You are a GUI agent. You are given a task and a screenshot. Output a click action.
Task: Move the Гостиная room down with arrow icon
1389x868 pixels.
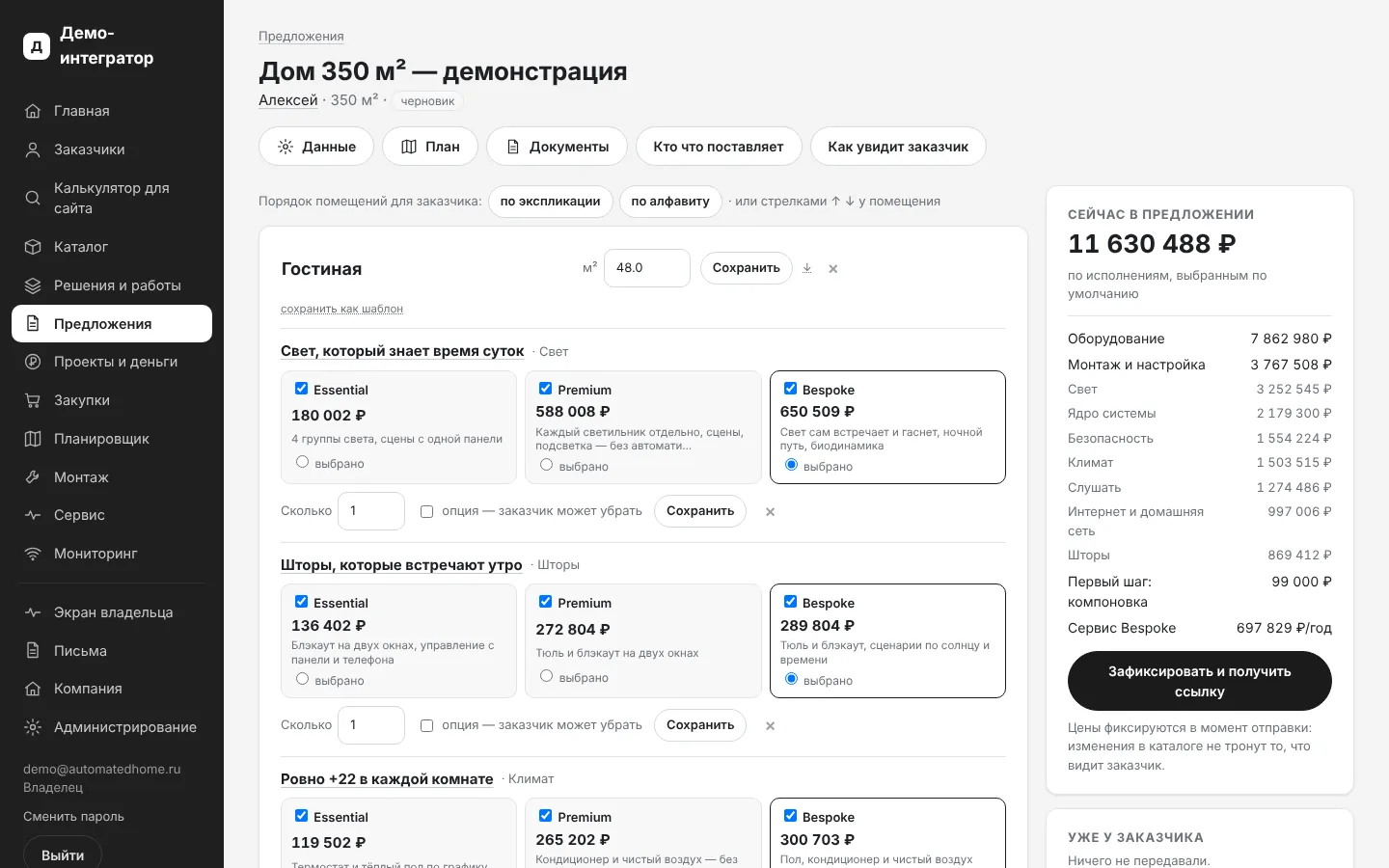point(807,268)
